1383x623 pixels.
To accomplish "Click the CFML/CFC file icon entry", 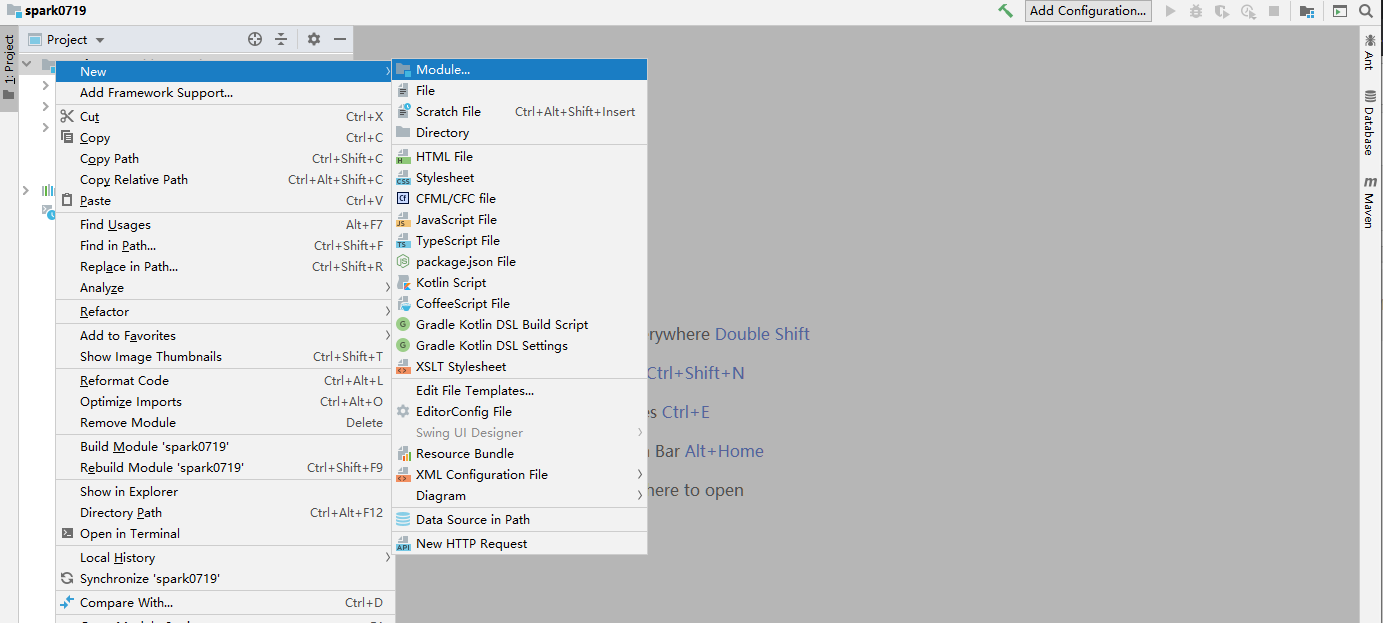I will pyautogui.click(x=403, y=199).
